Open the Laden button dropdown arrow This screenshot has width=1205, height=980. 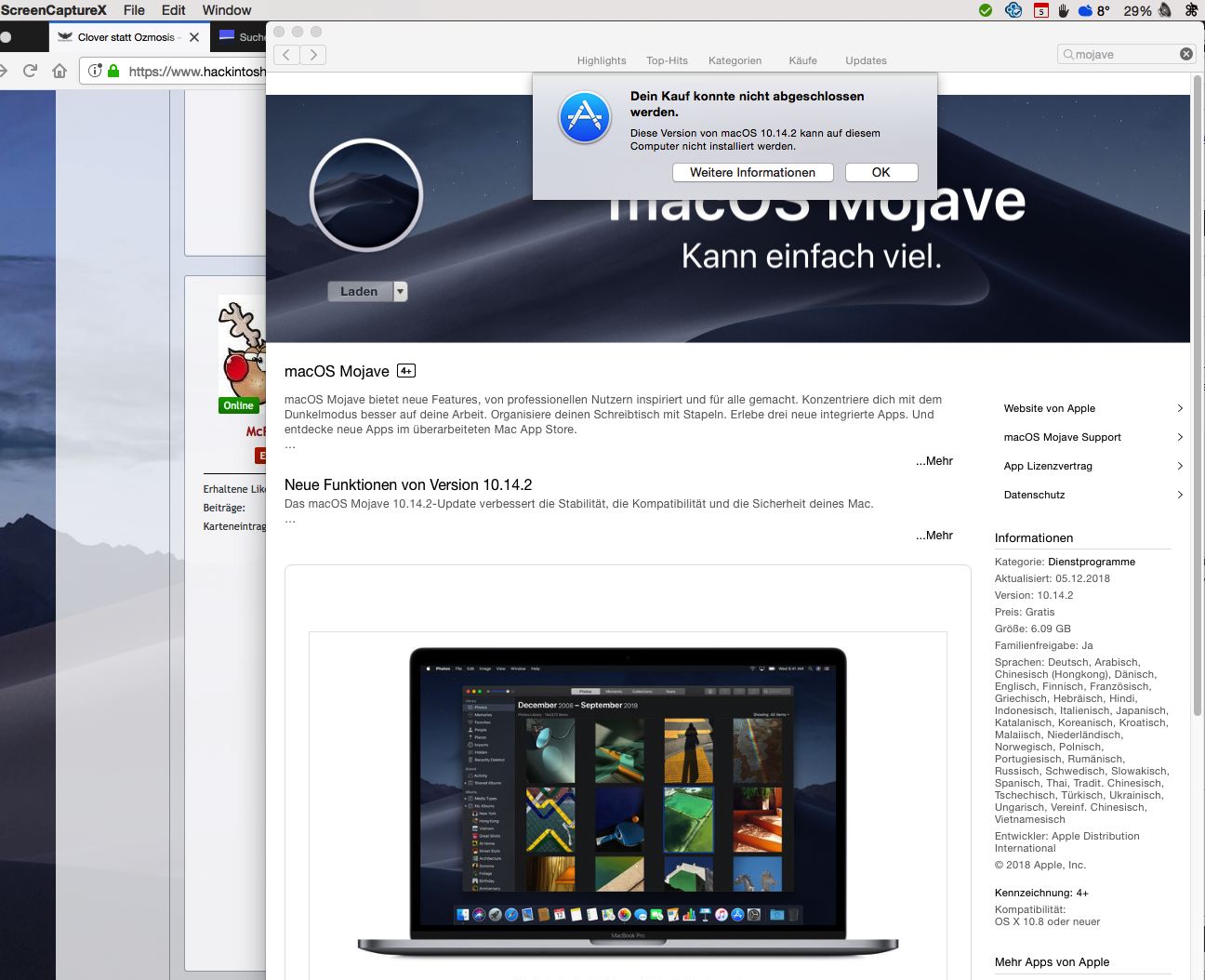click(401, 292)
